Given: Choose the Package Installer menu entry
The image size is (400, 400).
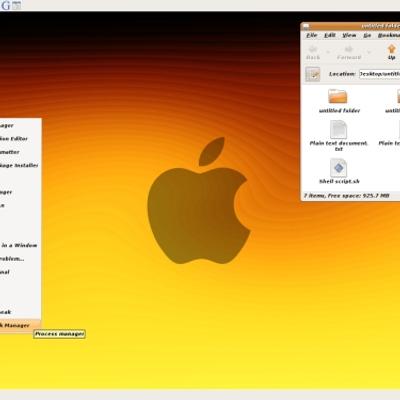Looking at the screenshot, I should point(20,165).
